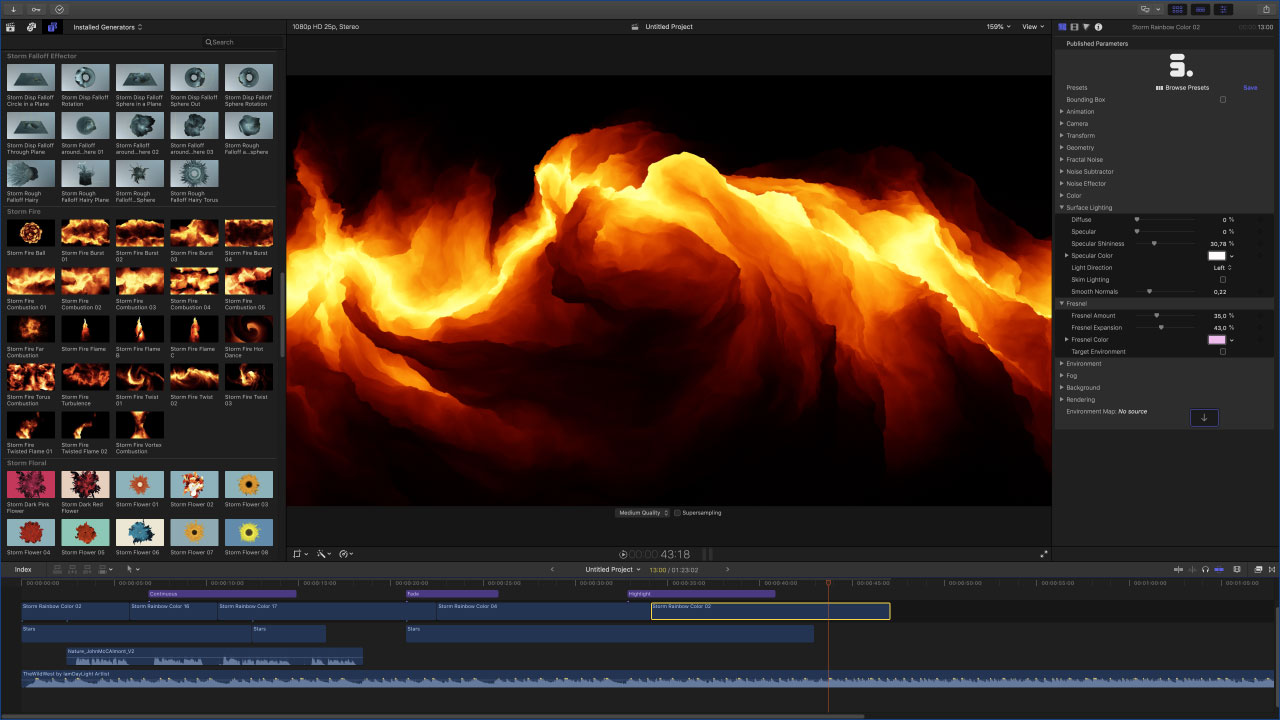The image size is (1280, 720).
Task: Toggle the headphones audio skimming icon
Action: 1205,569
